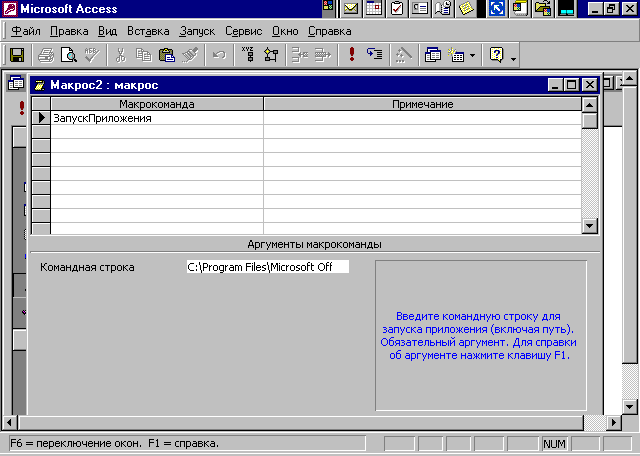The image size is (640, 456).
Task: Open the toolbar options arrow beside help icon
Action: pyautogui.click(x=513, y=59)
